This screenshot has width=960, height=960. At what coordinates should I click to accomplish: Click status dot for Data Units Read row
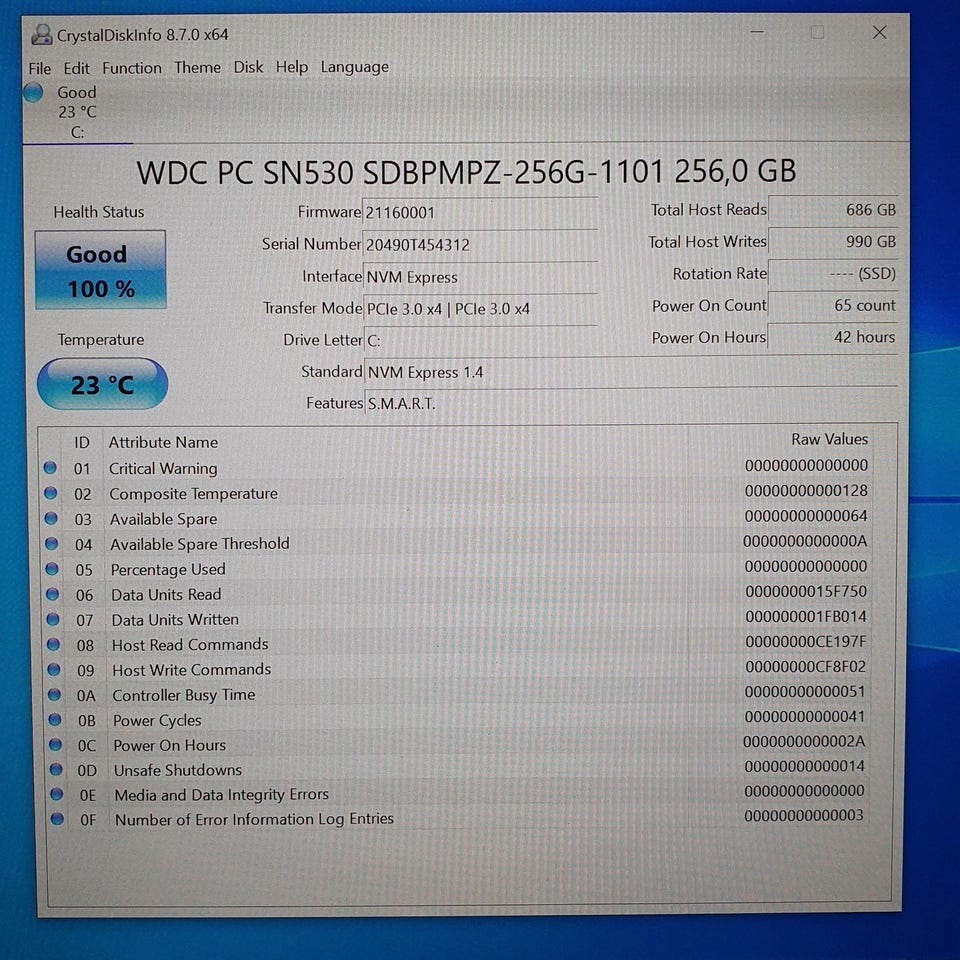pyautogui.click(x=53, y=594)
